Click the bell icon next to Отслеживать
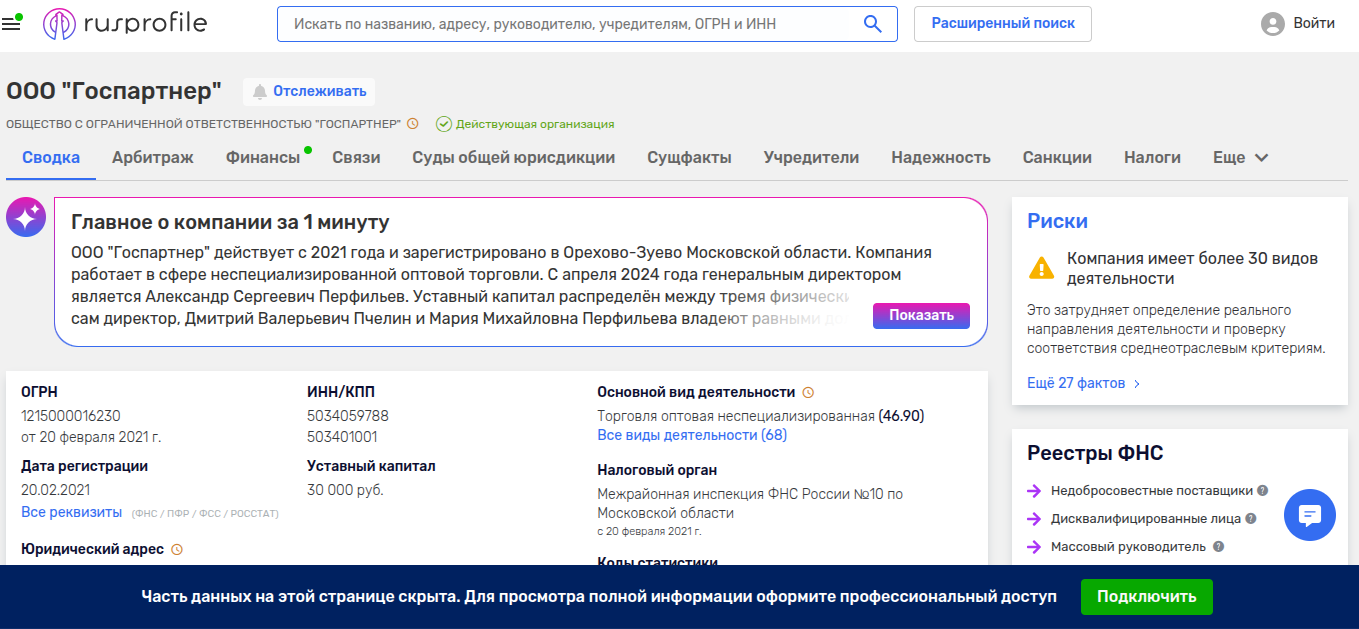 pyautogui.click(x=260, y=91)
